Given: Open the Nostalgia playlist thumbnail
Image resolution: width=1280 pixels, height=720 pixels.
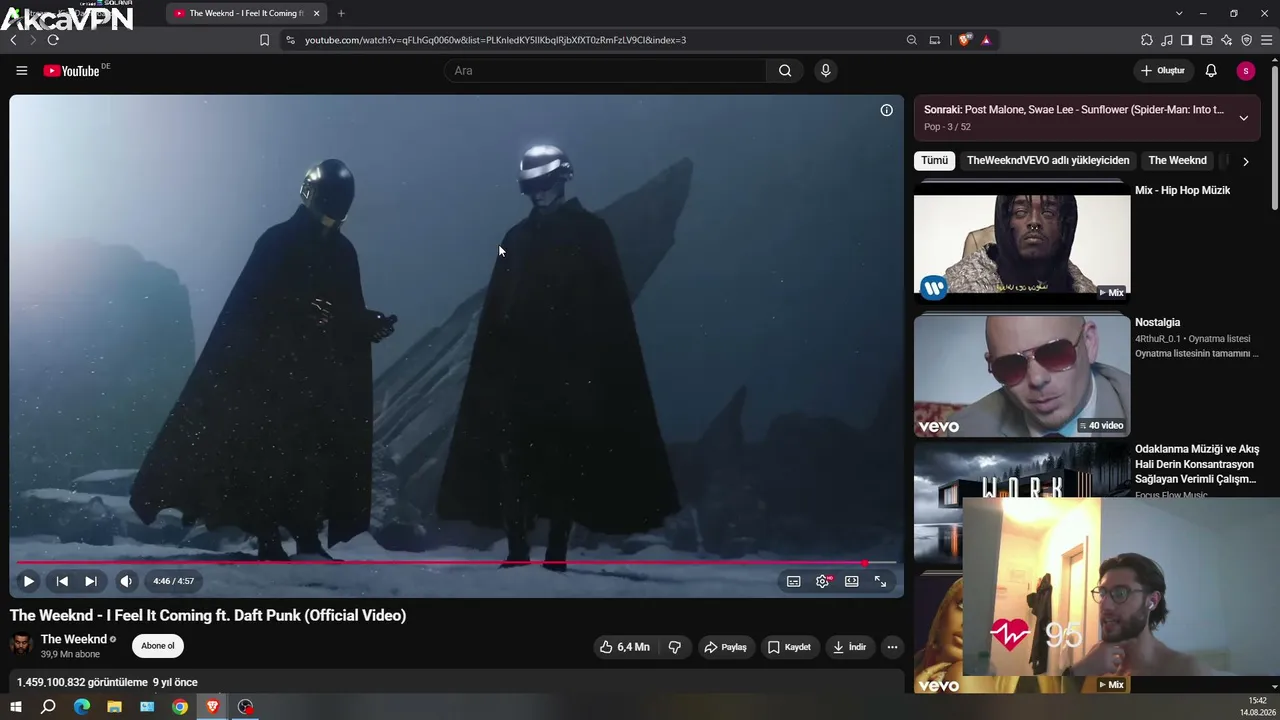Looking at the screenshot, I should [x=1022, y=376].
